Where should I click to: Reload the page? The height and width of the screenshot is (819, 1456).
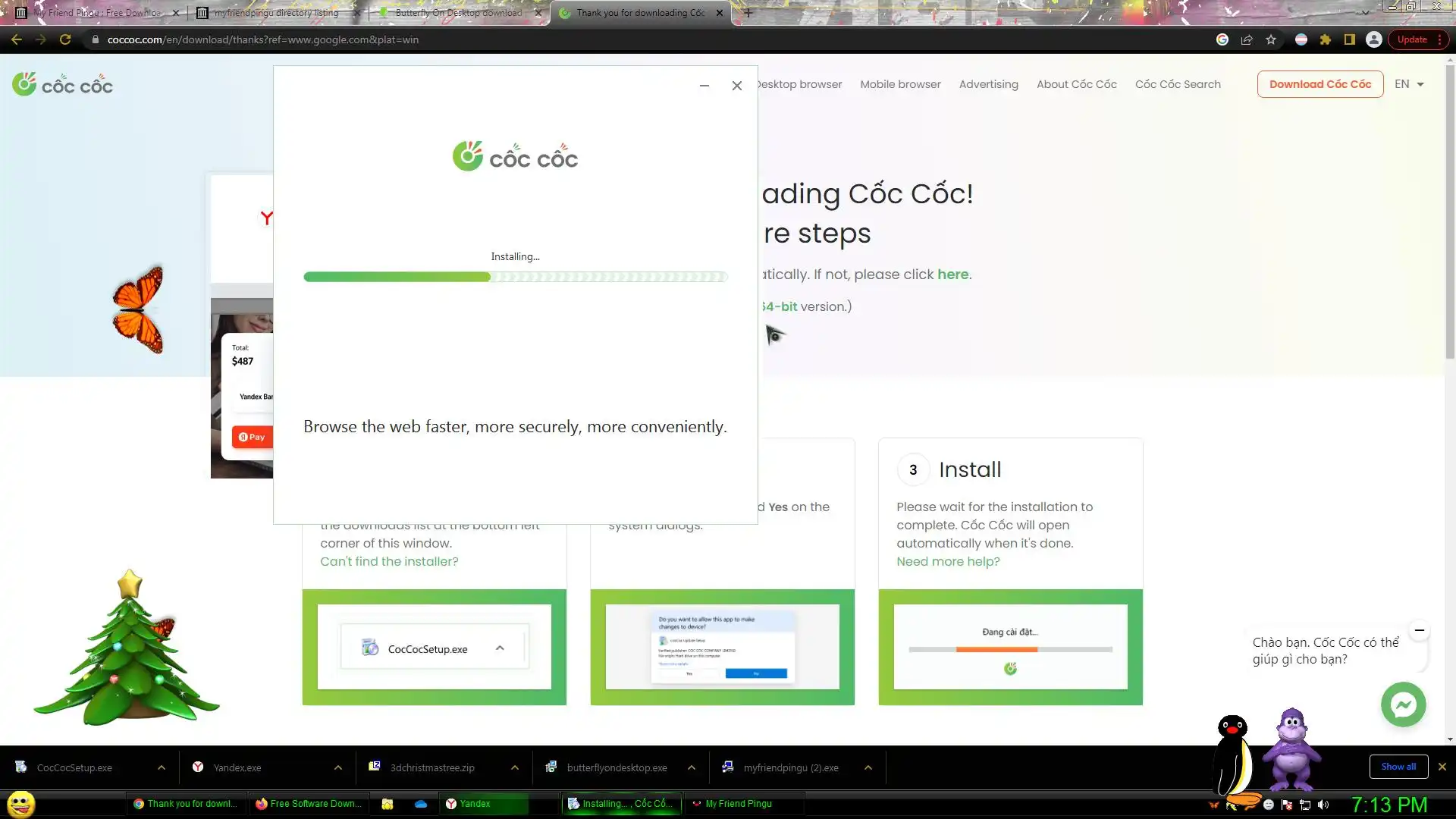65,39
